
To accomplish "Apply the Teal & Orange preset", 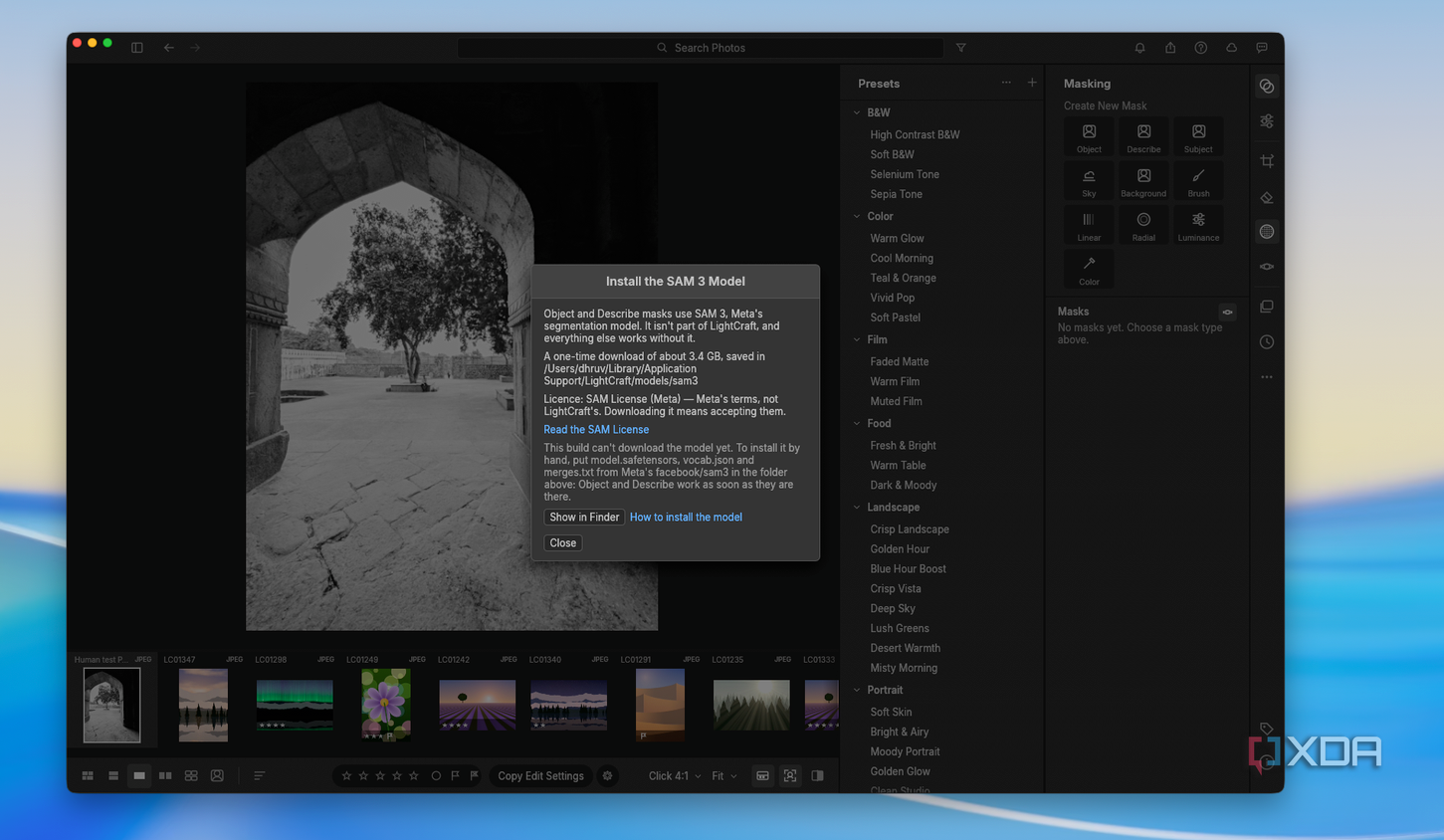I will tap(903, 278).
